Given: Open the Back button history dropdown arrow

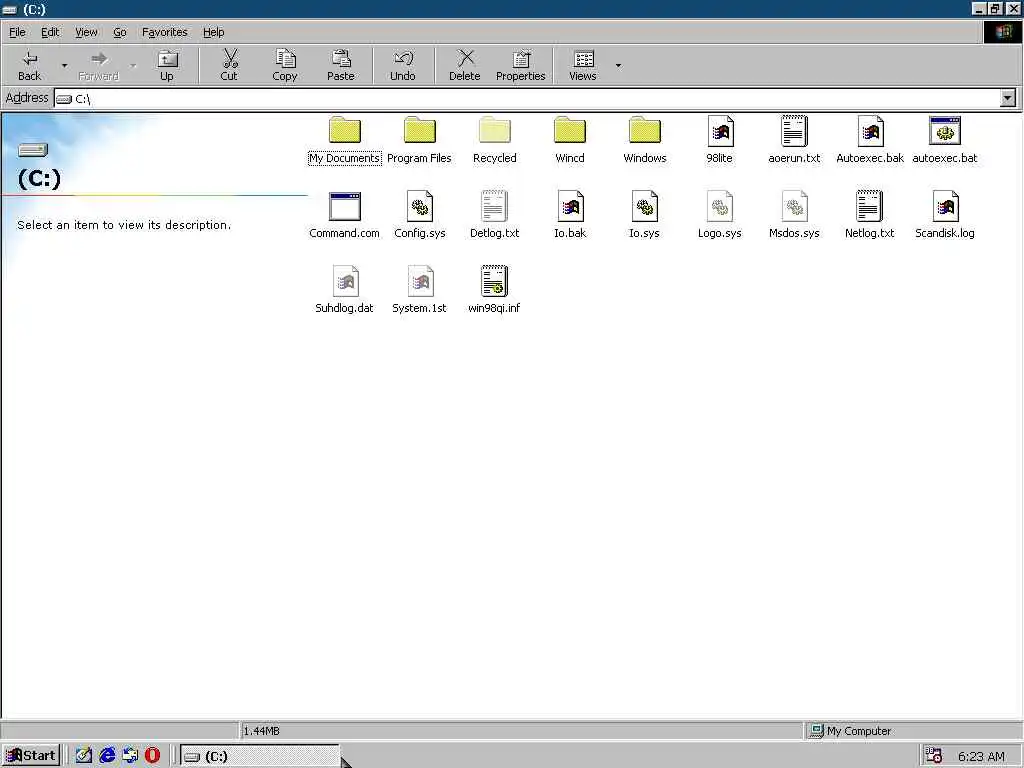Looking at the screenshot, I should pyautogui.click(x=64, y=65).
